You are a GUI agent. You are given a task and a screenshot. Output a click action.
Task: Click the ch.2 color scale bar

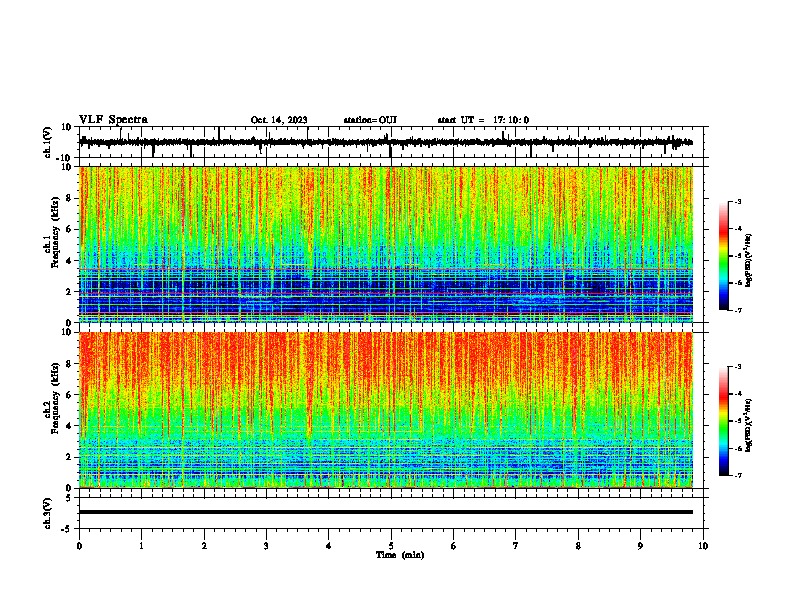click(x=724, y=421)
